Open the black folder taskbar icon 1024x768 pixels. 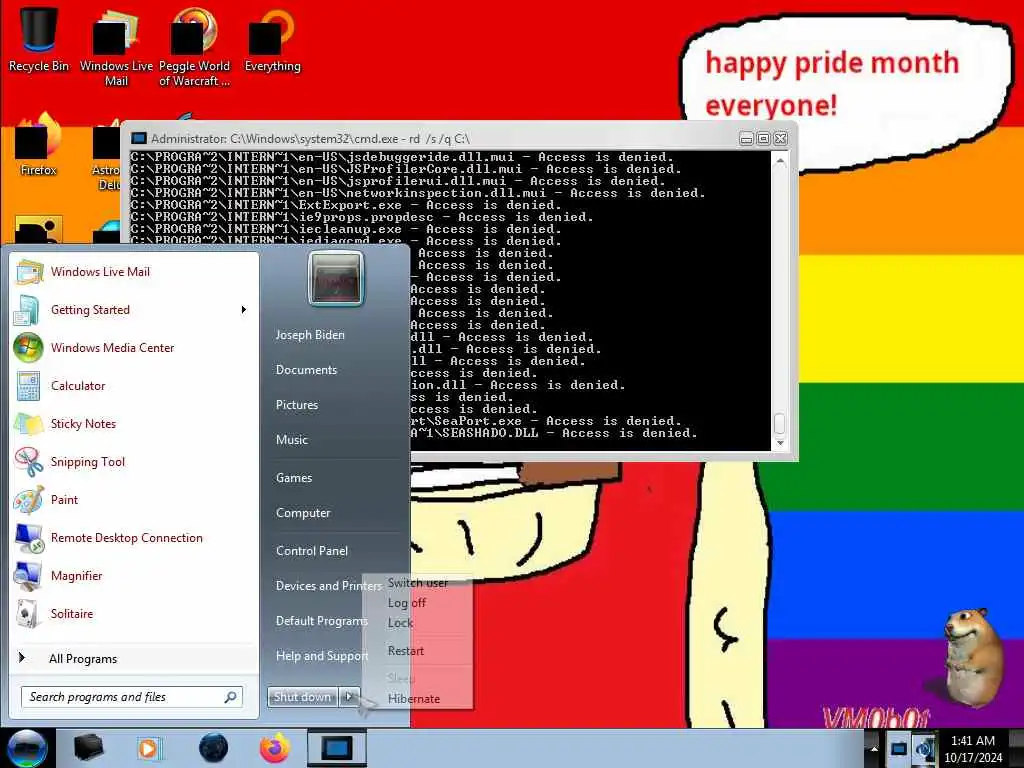click(x=88, y=748)
